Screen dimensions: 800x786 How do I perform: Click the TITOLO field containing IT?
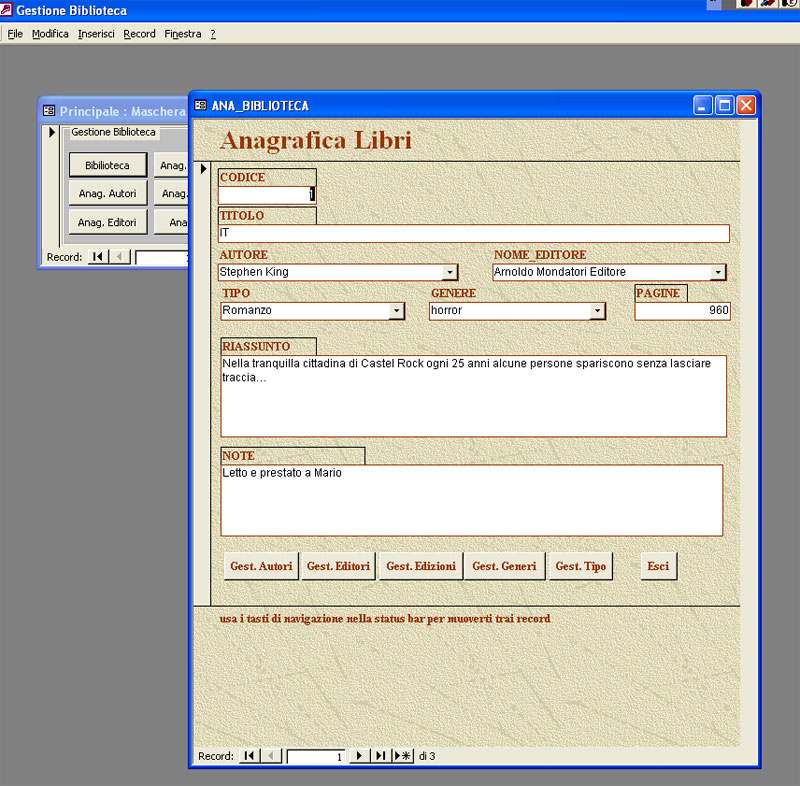pyautogui.click(x=473, y=233)
